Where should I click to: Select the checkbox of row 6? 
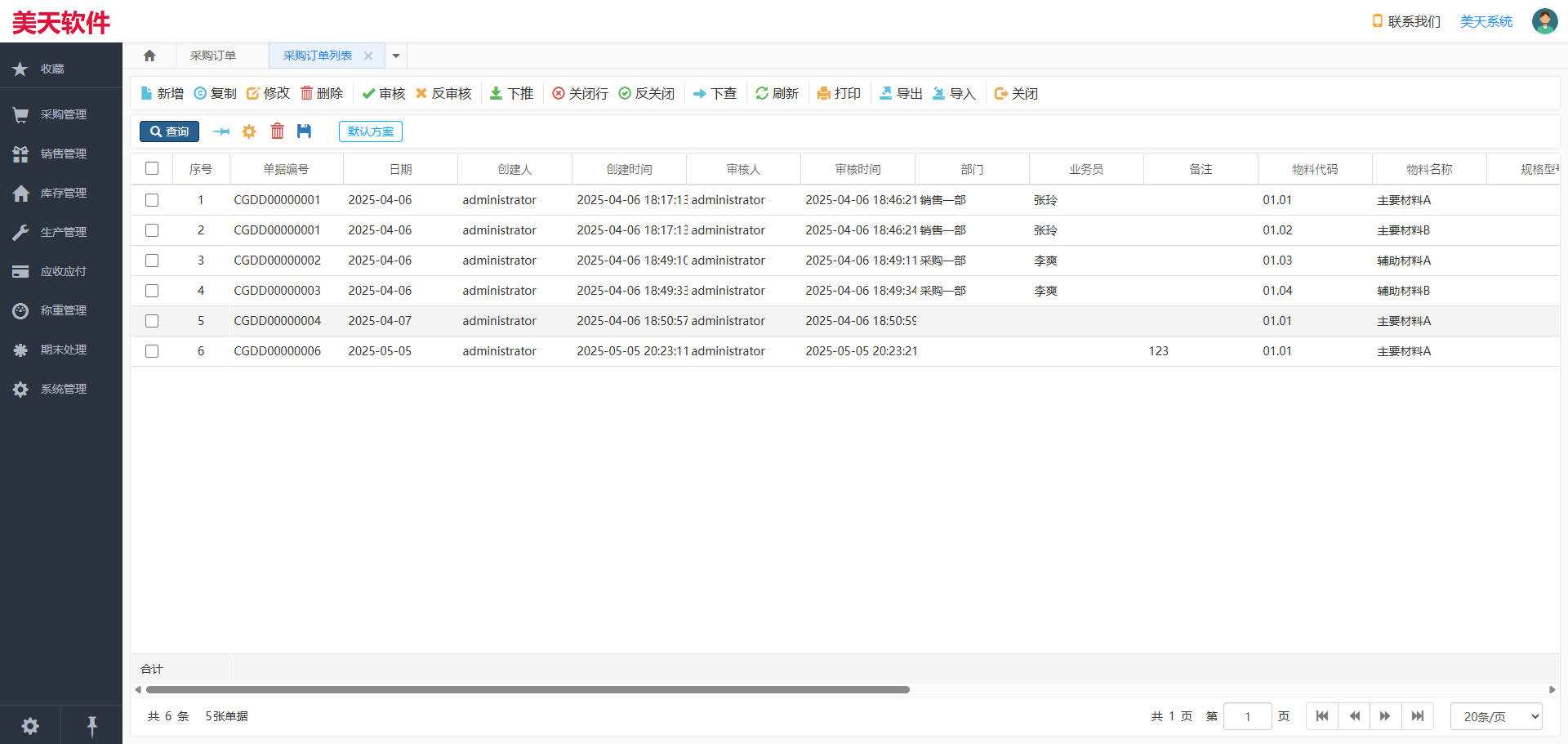click(152, 351)
